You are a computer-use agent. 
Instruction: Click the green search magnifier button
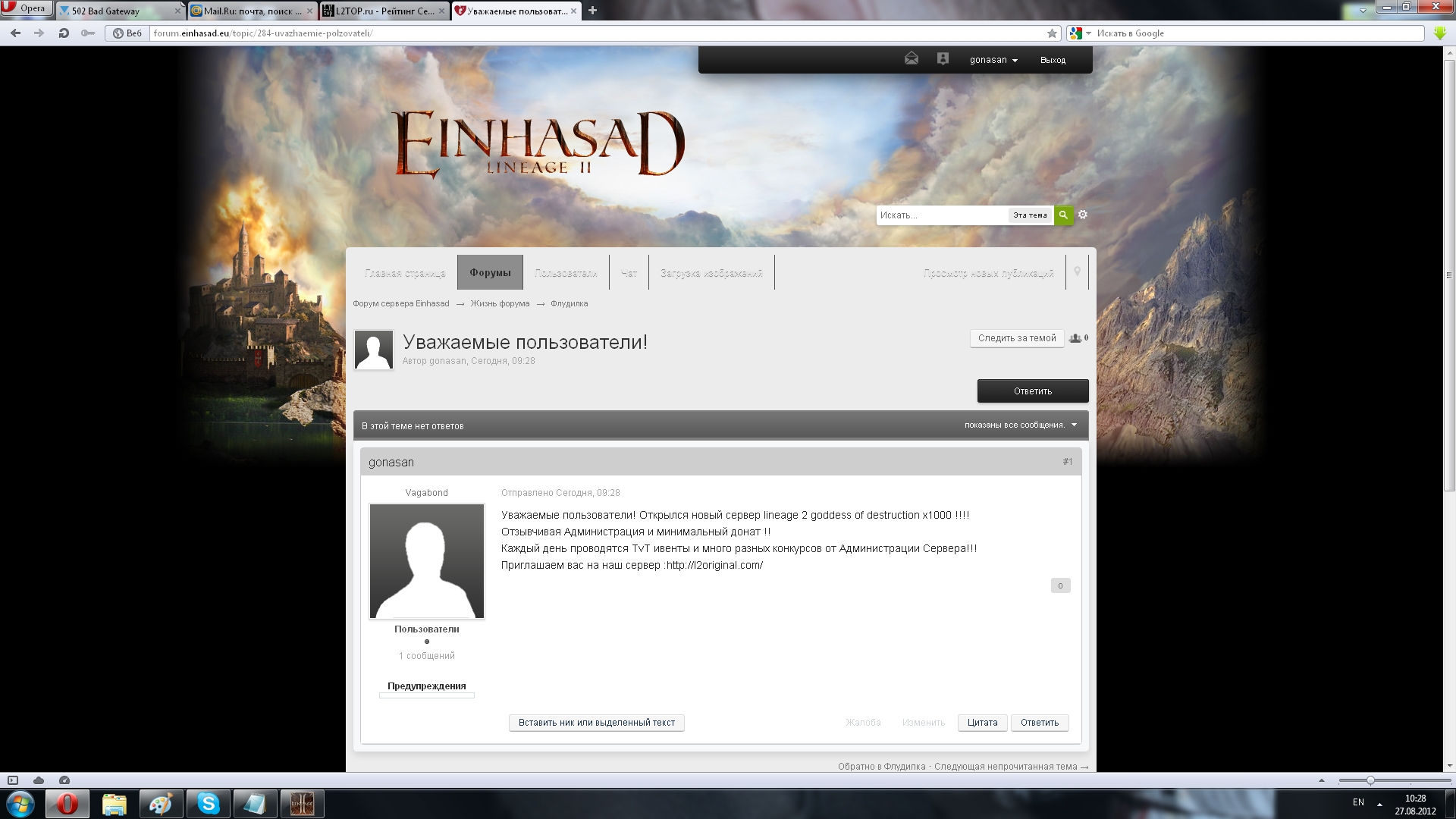click(1063, 215)
